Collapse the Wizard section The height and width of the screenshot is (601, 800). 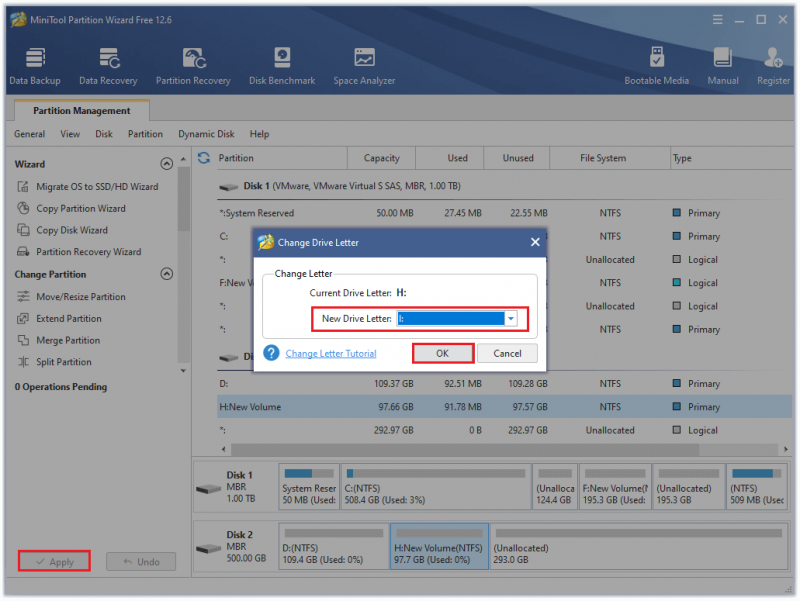166,164
